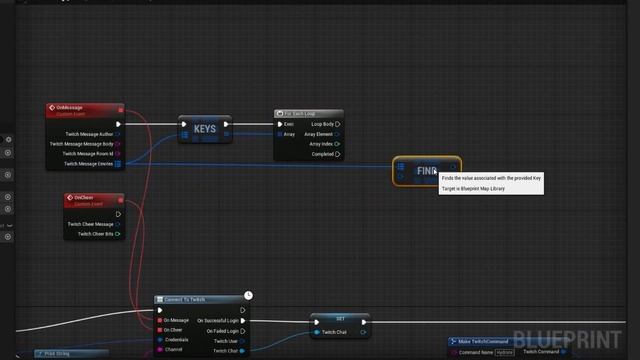Click Connect To Twitch top exec output pin
Viewport: 640px width, 360px height.
coord(242,310)
